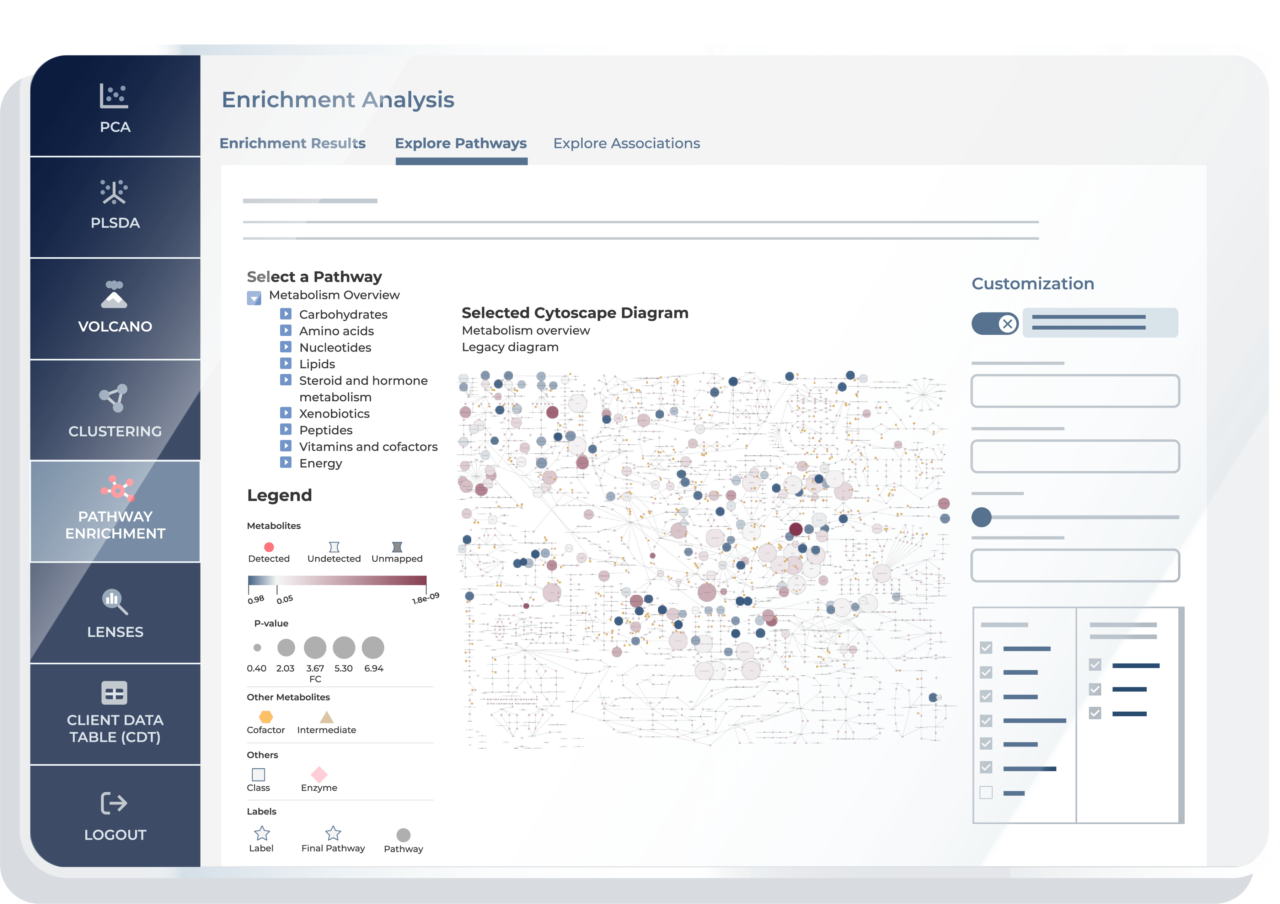Expand the Vitamins and cofactors branch
The height and width of the screenshot is (904, 1280).
coord(284,446)
